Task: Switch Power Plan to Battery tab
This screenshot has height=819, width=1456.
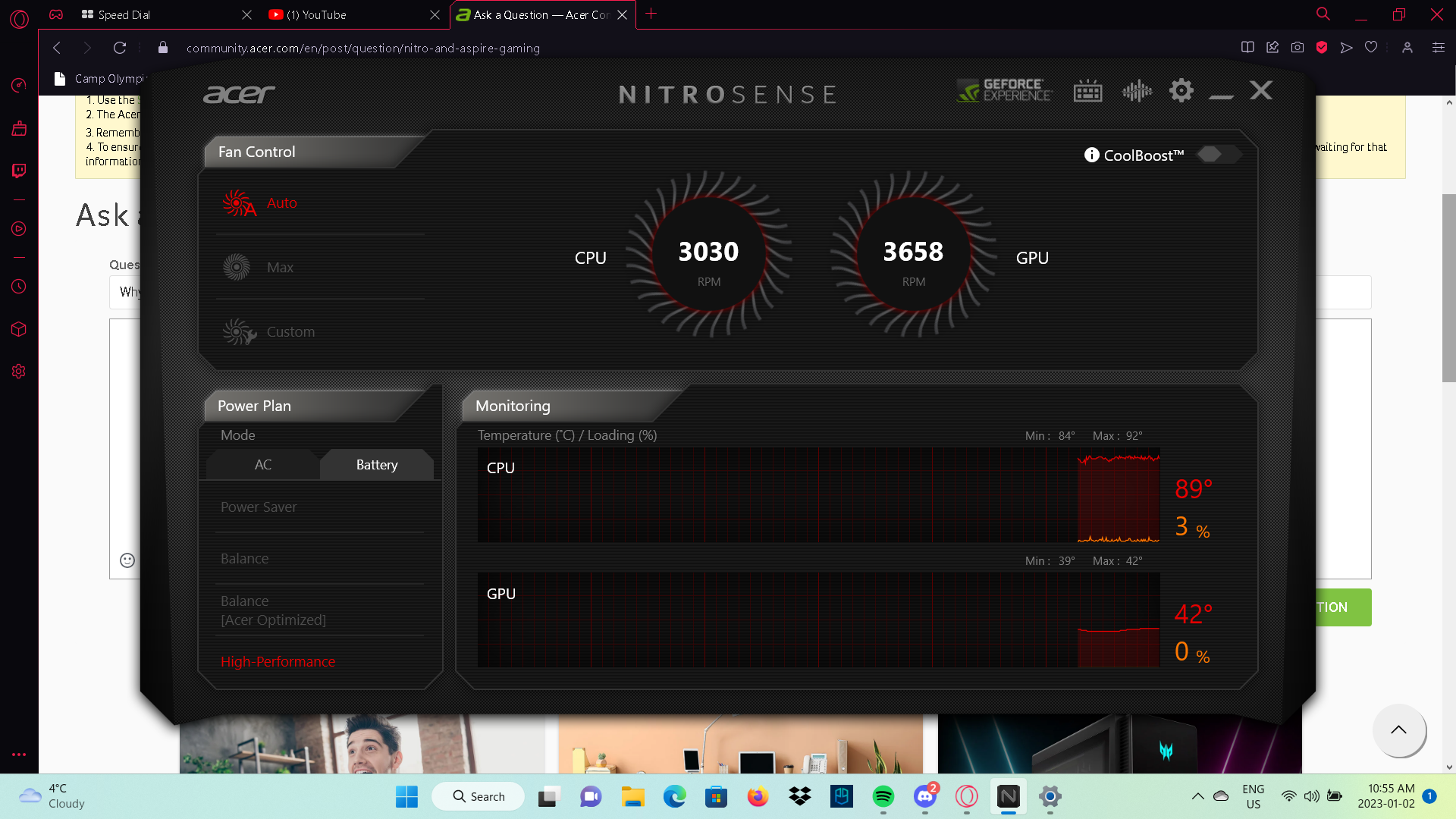Action: (377, 465)
